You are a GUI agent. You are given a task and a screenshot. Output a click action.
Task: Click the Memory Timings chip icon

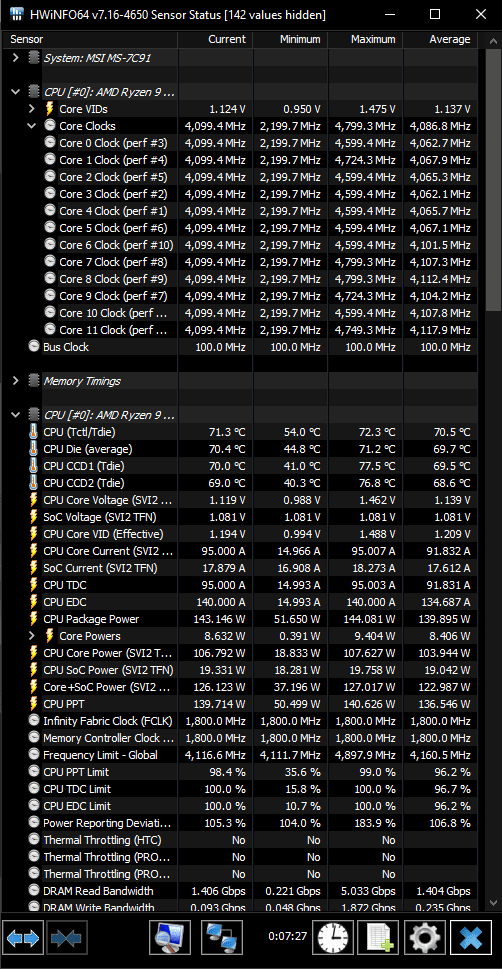click(34, 381)
